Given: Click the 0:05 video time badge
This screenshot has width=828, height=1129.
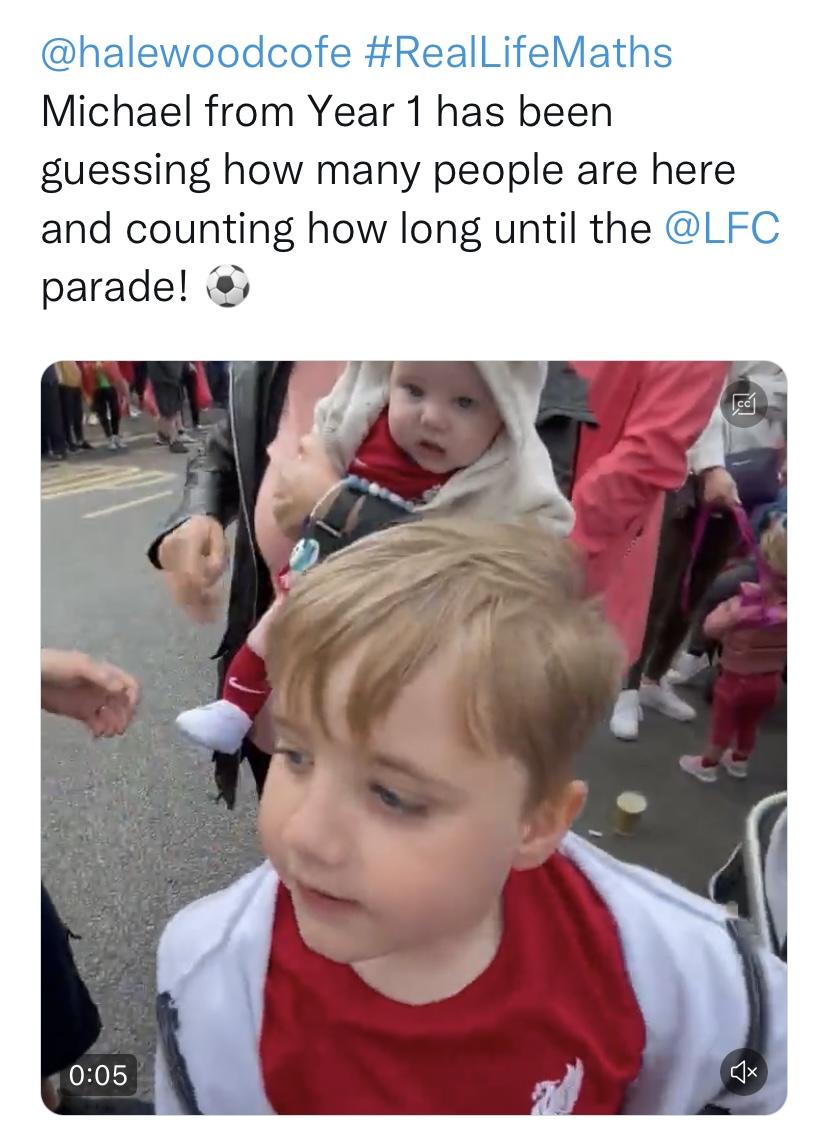Looking at the screenshot, I should (98, 1074).
